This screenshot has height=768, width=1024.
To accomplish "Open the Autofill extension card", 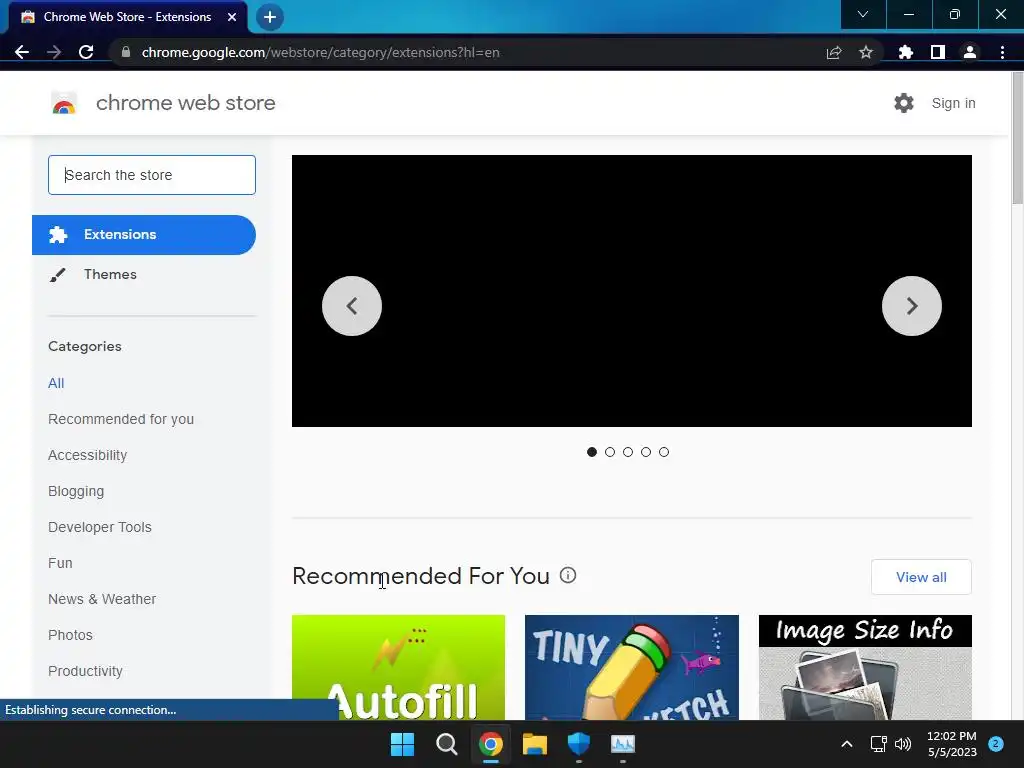I will coord(398,667).
